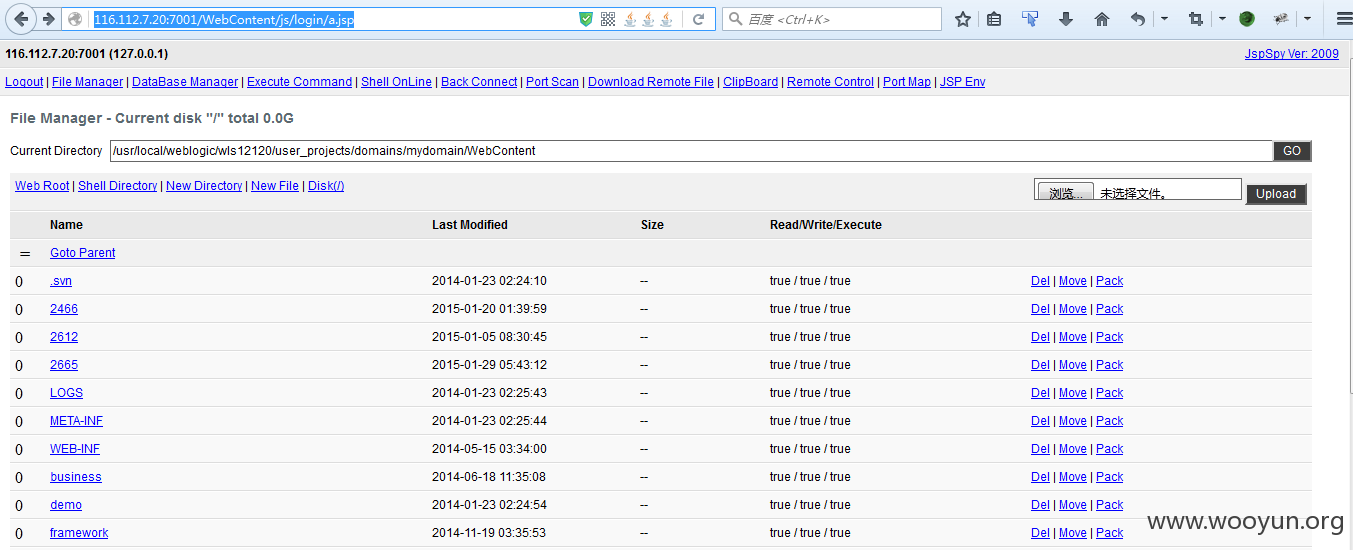Viewport: 1353px width, 550px height.
Task: Click the magnifier icon in search box
Action: tap(736, 19)
